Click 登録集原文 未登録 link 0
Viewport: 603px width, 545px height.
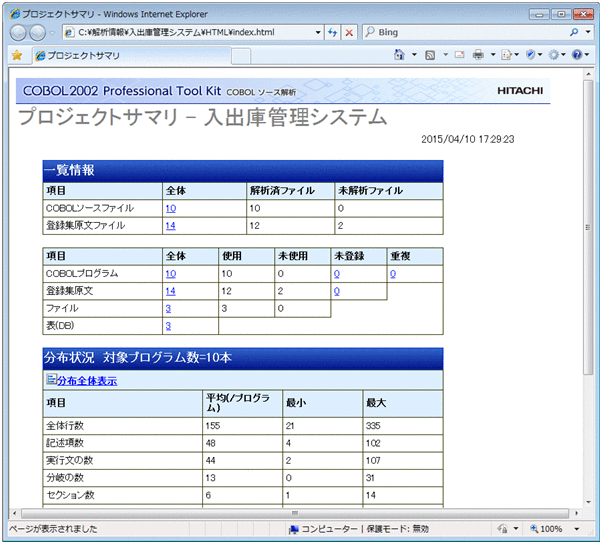tap(336, 291)
